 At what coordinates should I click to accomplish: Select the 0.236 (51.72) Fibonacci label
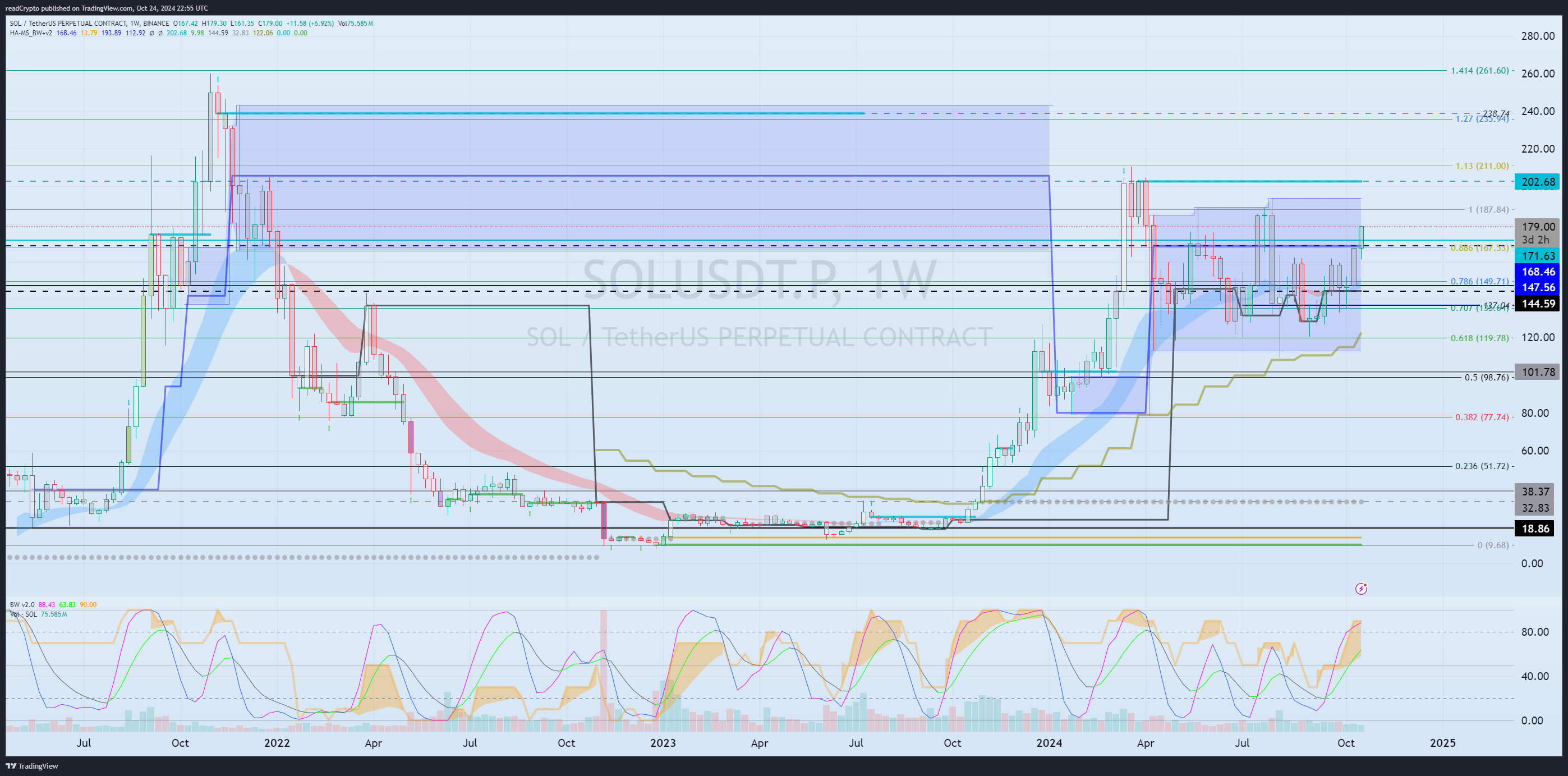coord(1482,466)
